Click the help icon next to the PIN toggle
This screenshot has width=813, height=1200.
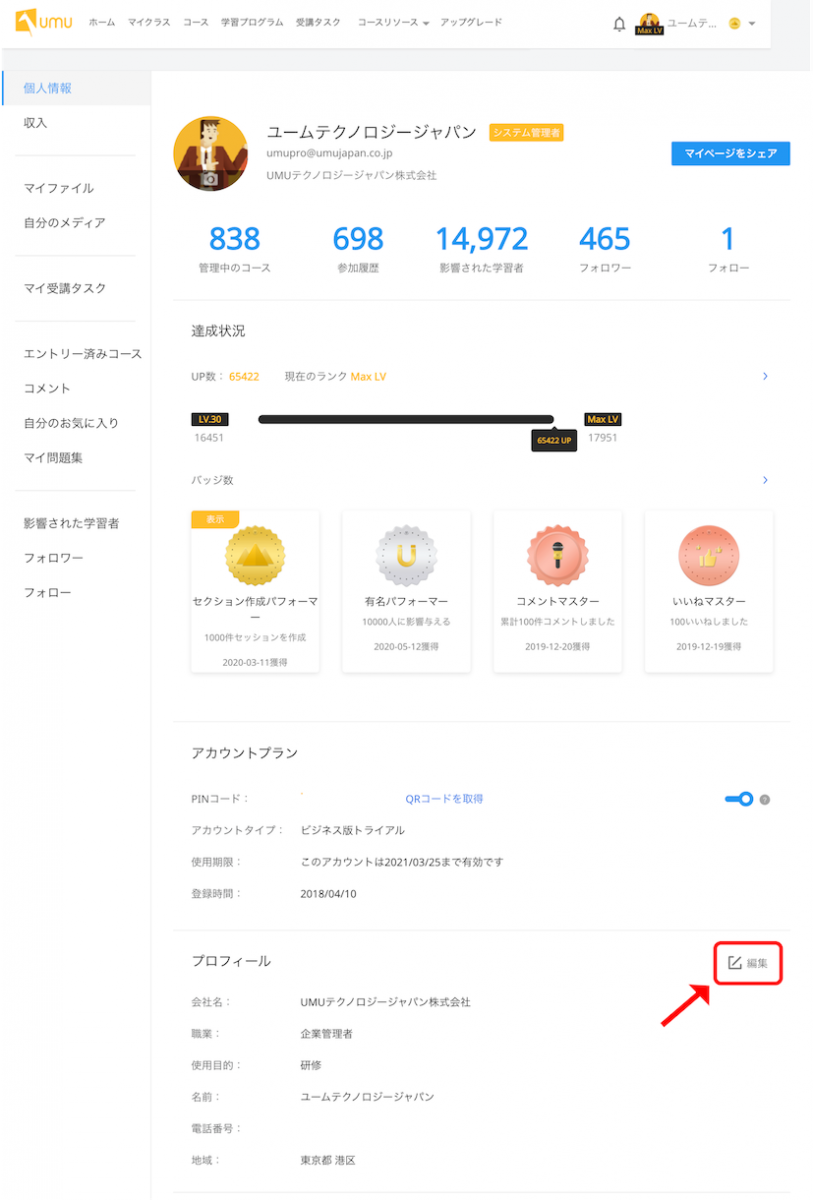pos(764,799)
